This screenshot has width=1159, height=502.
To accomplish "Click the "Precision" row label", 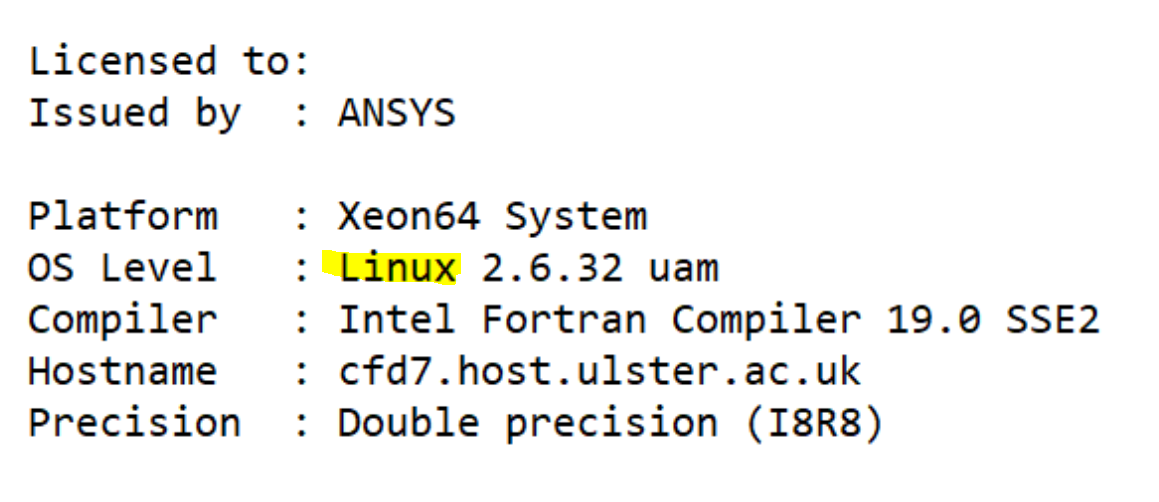I will (x=134, y=423).
